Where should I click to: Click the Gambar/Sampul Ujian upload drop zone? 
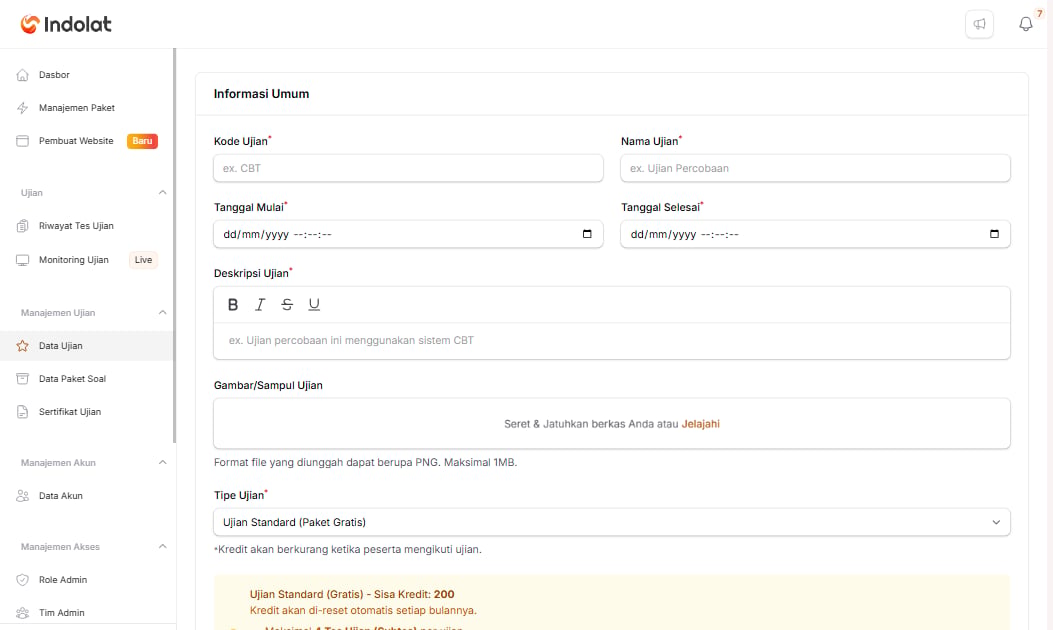click(x=612, y=424)
